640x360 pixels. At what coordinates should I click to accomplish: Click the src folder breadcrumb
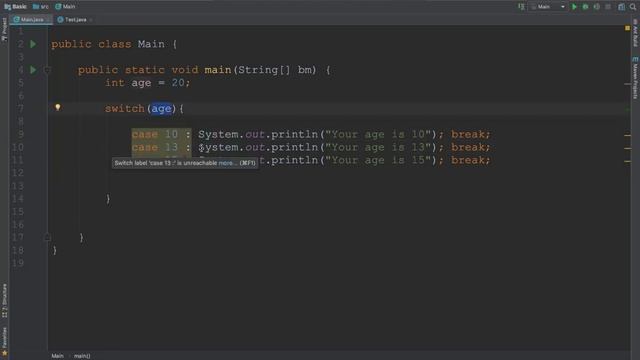click(x=40, y=7)
